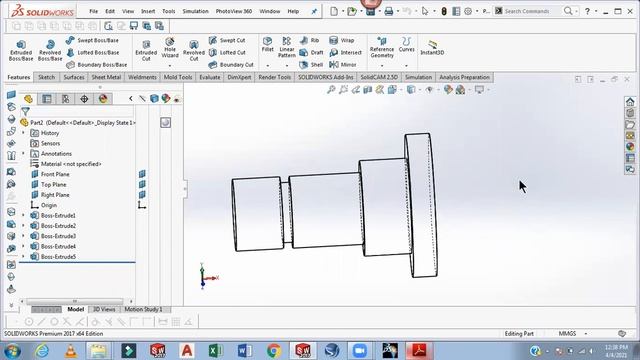Toggle Origin visibility in display pane
The width and height of the screenshot is (640, 360).
(142, 205)
